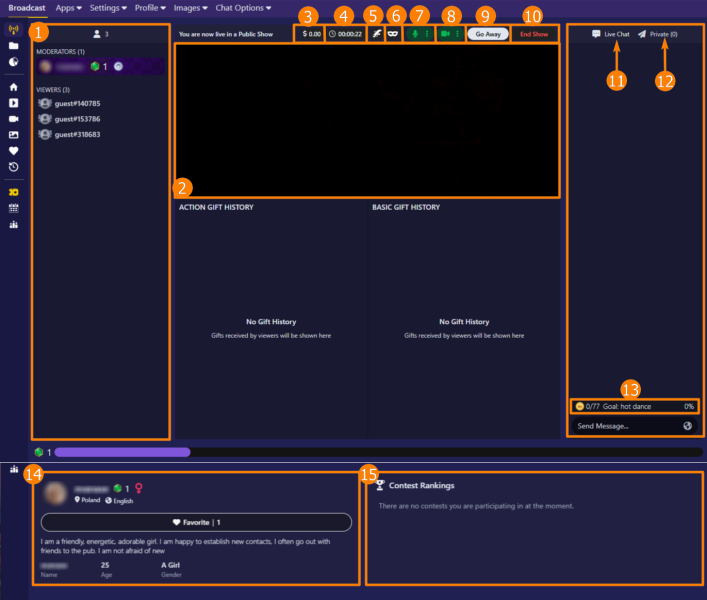This screenshot has height=600, width=707.
Task: Expand the Chat Options dropdown
Action: pyautogui.click(x=243, y=7)
